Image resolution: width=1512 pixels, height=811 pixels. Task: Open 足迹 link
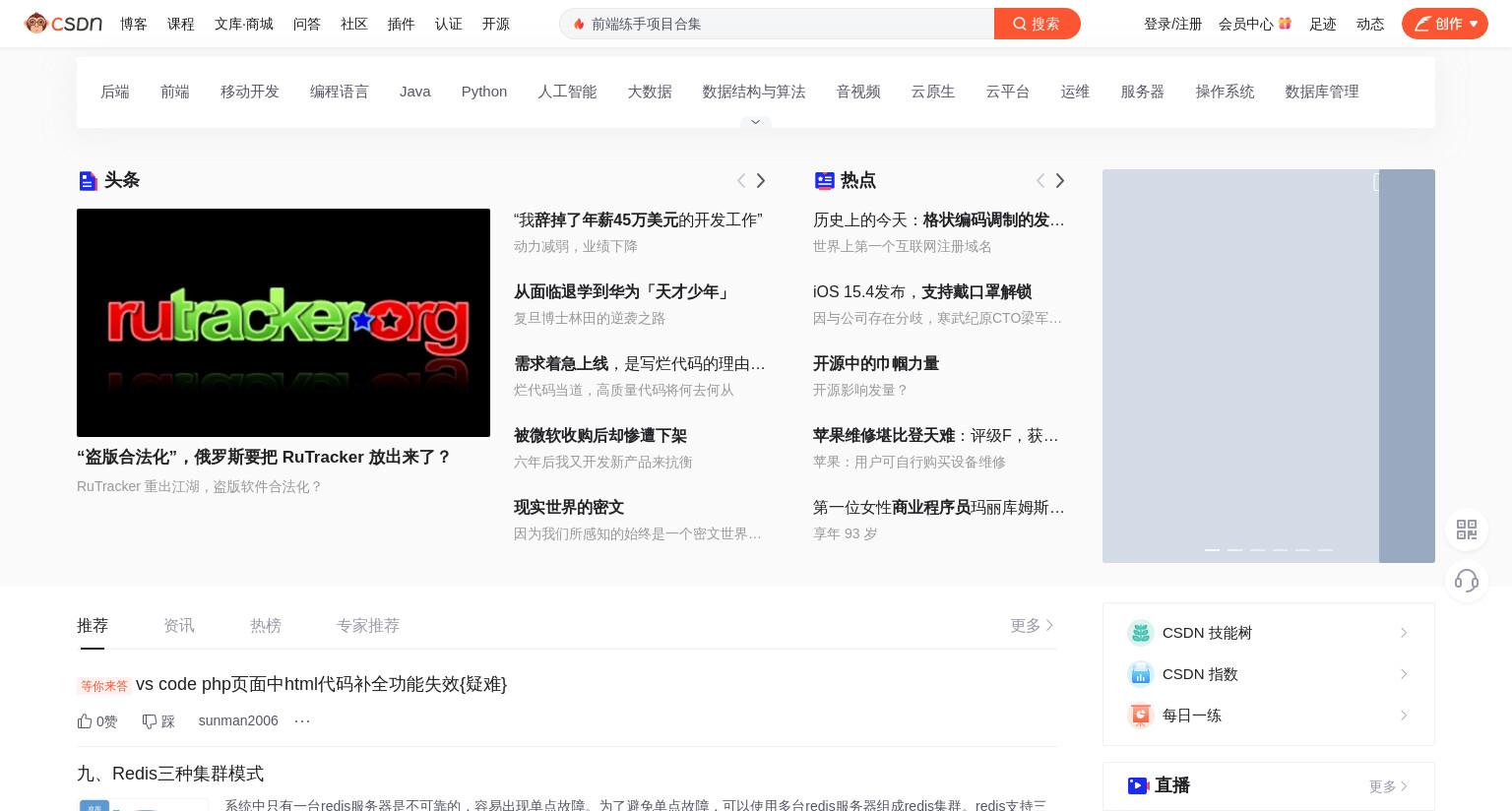(1323, 24)
